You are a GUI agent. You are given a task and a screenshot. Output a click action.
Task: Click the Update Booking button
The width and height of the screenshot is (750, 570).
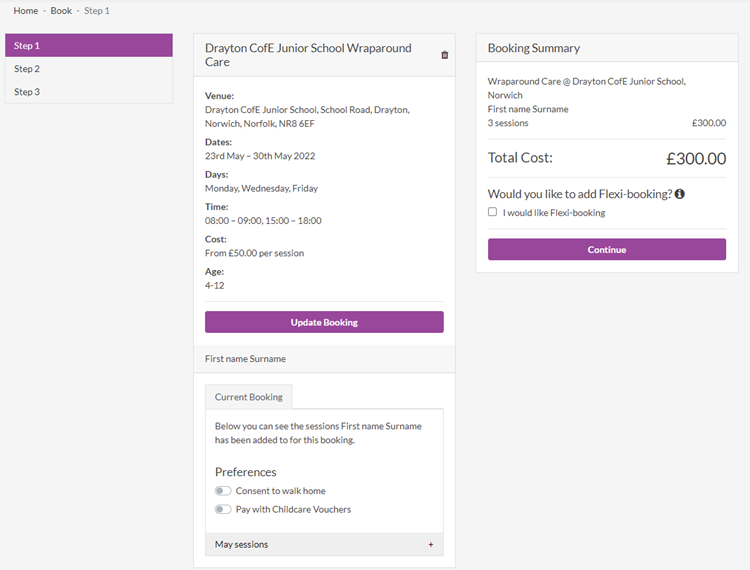pos(324,322)
